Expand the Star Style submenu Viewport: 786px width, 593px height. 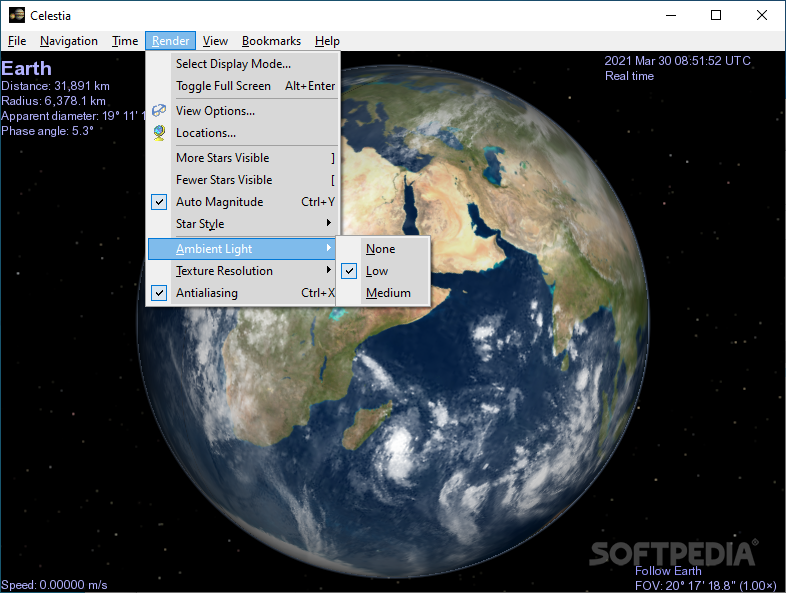(243, 224)
